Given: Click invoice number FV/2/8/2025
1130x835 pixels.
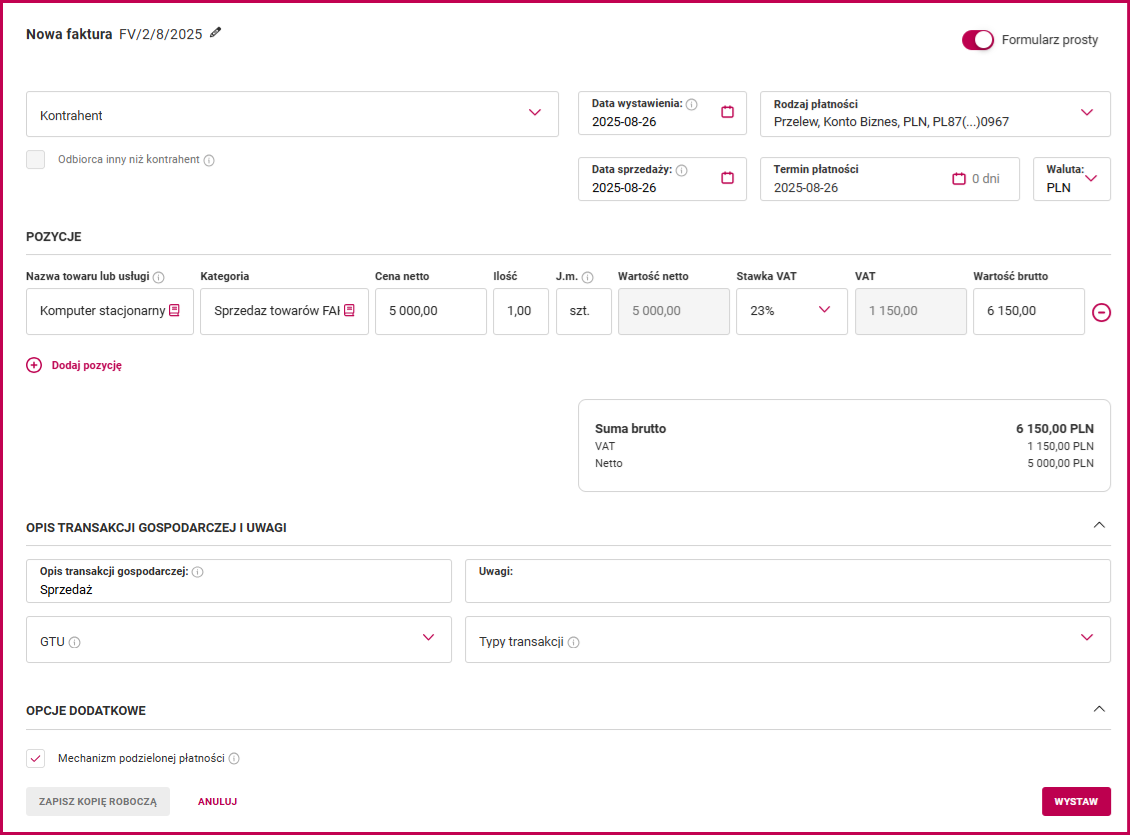Looking at the screenshot, I should [161, 34].
